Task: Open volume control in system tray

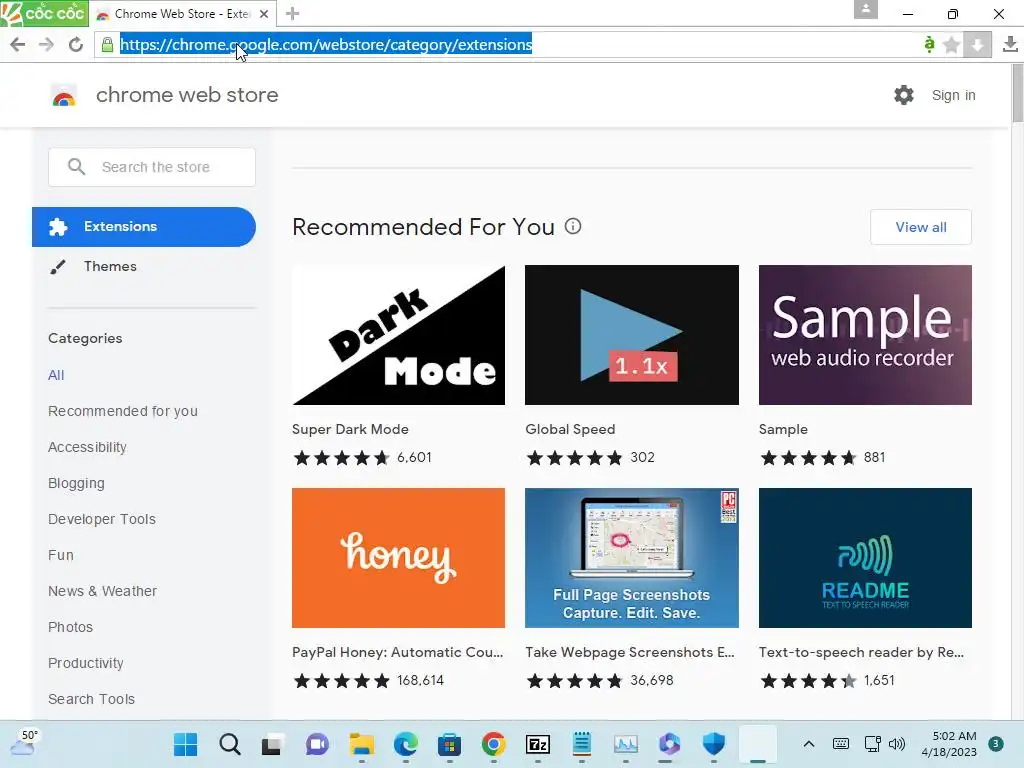Action: [x=897, y=744]
